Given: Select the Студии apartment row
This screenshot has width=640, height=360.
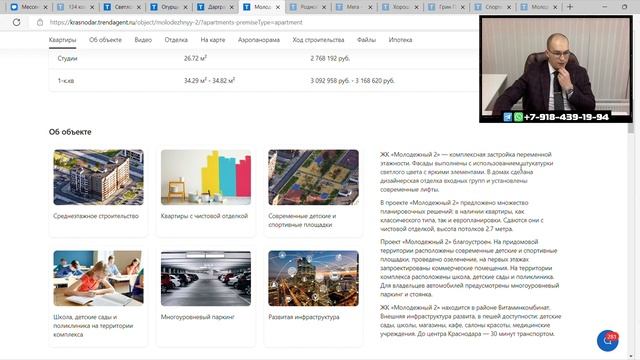Looking at the screenshot, I should (x=263, y=58).
